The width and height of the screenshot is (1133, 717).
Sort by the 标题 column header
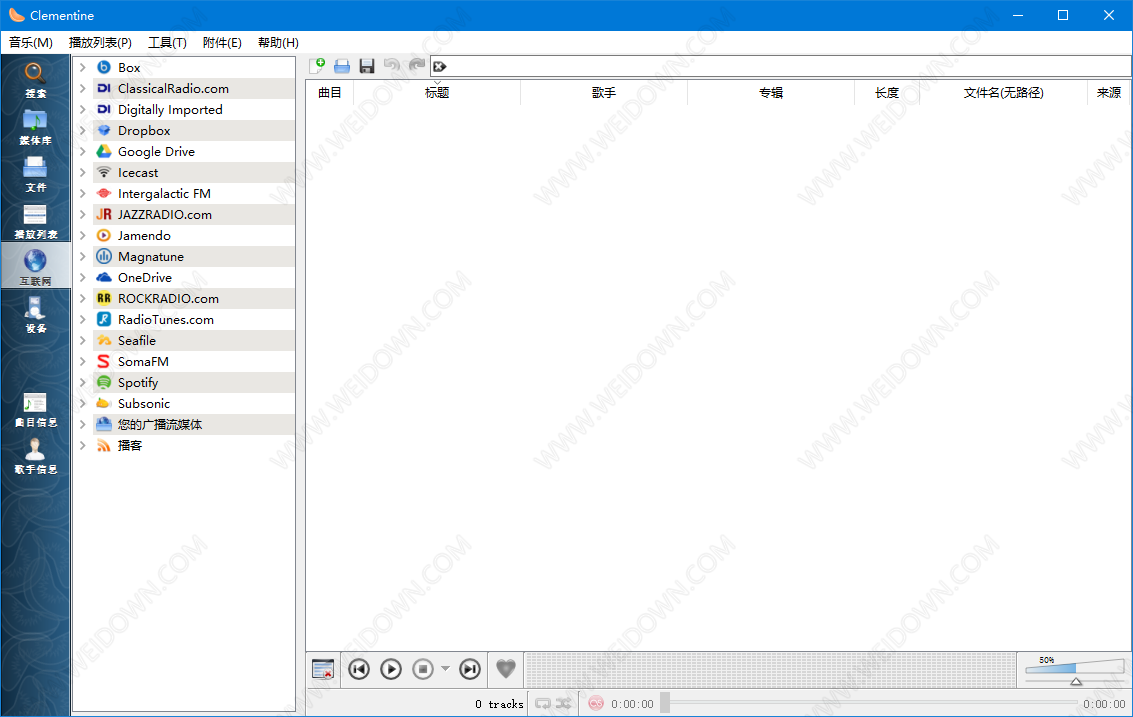click(x=436, y=93)
